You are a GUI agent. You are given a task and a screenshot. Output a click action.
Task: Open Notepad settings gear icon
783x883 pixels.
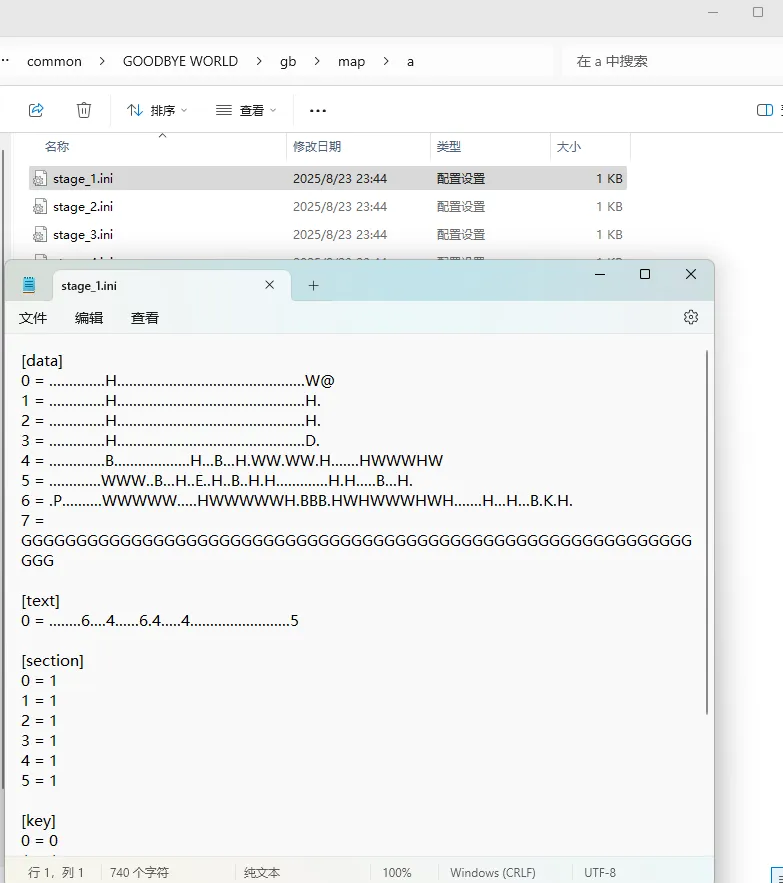[690, 317]
